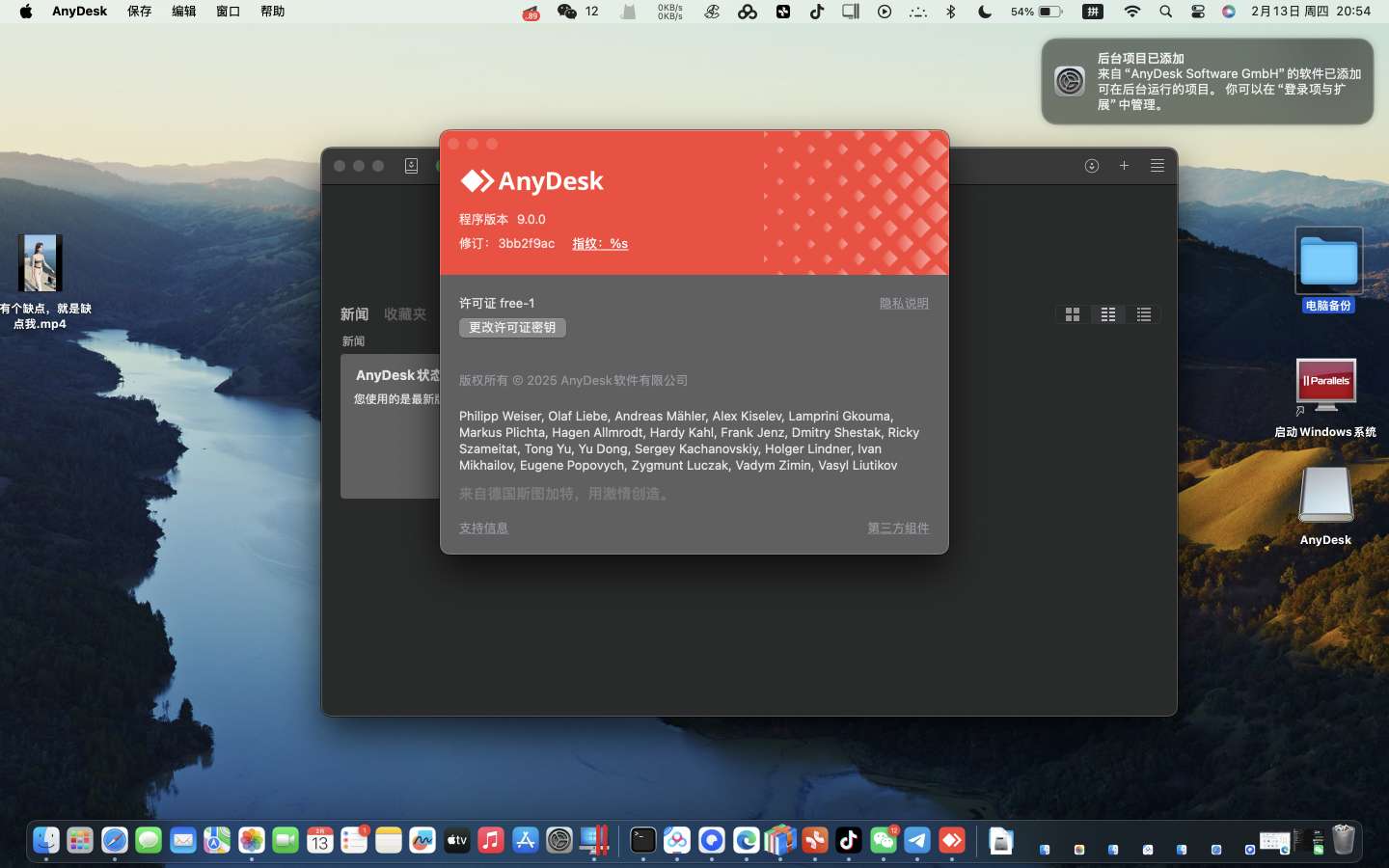Click the download icon in AnyDesk toolbar
This screenshot has height=868, width=1389.
point(1092,166)
